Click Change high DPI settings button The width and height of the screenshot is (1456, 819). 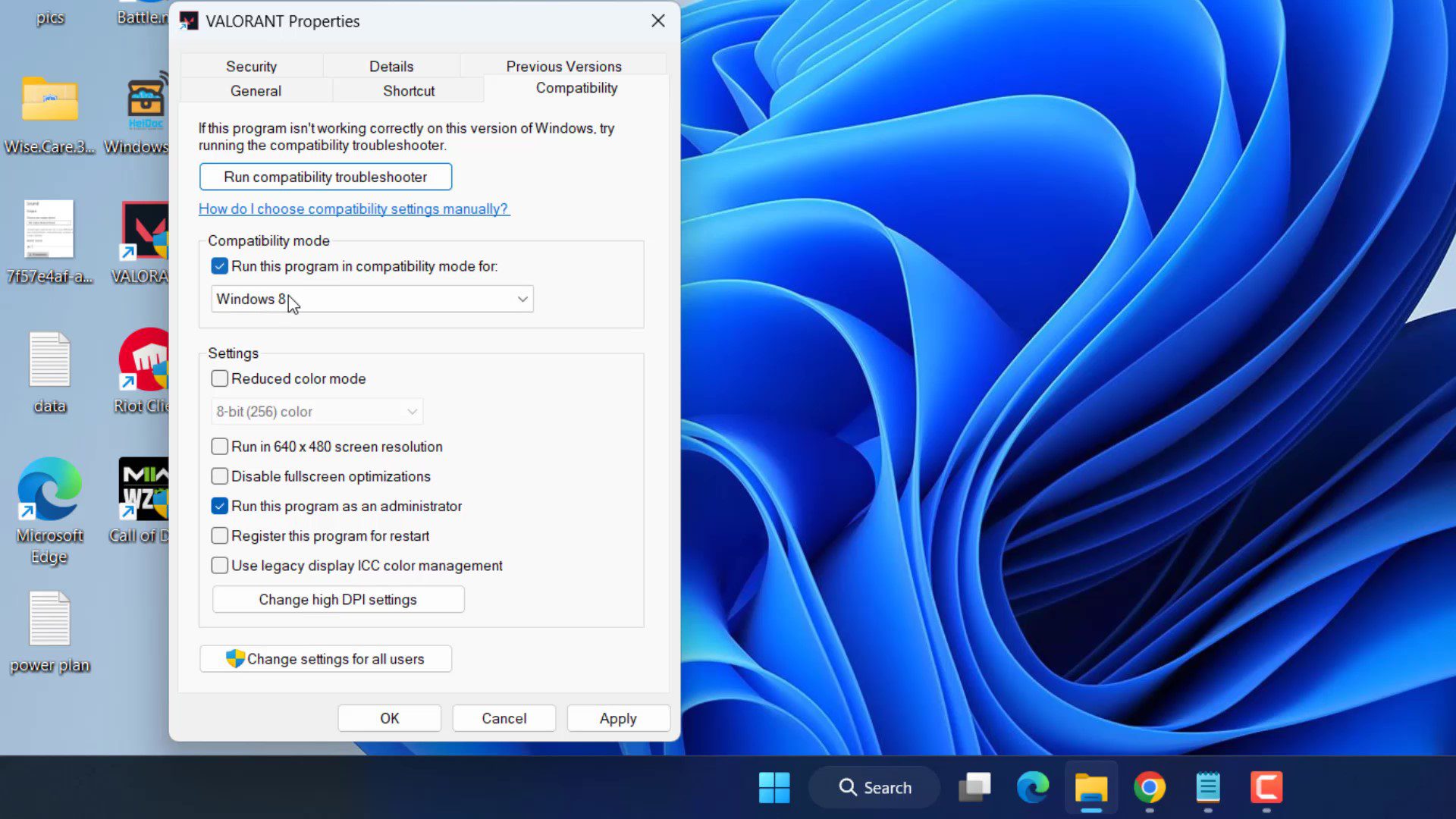(338, 599)
